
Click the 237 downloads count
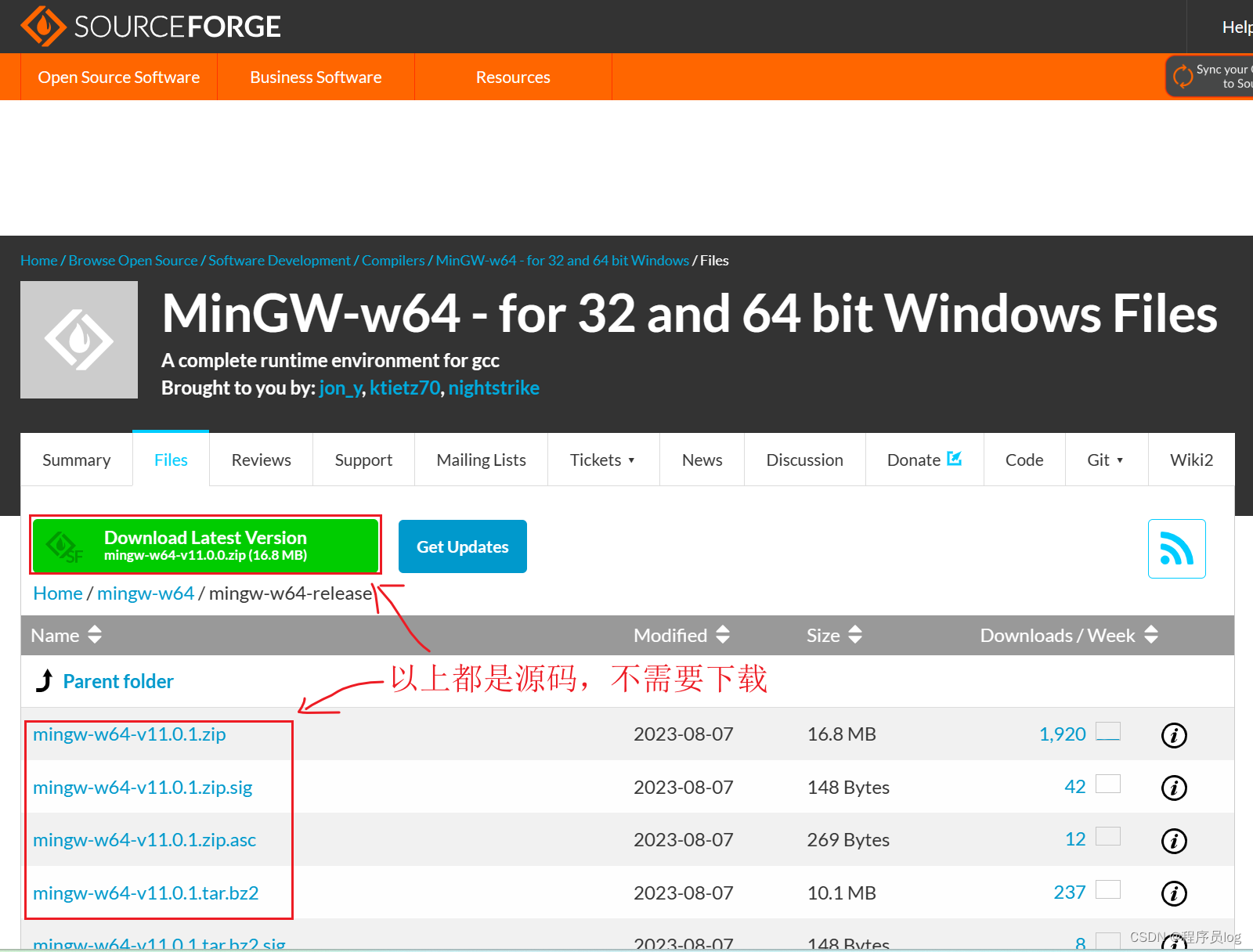(x=1070, y=892)
